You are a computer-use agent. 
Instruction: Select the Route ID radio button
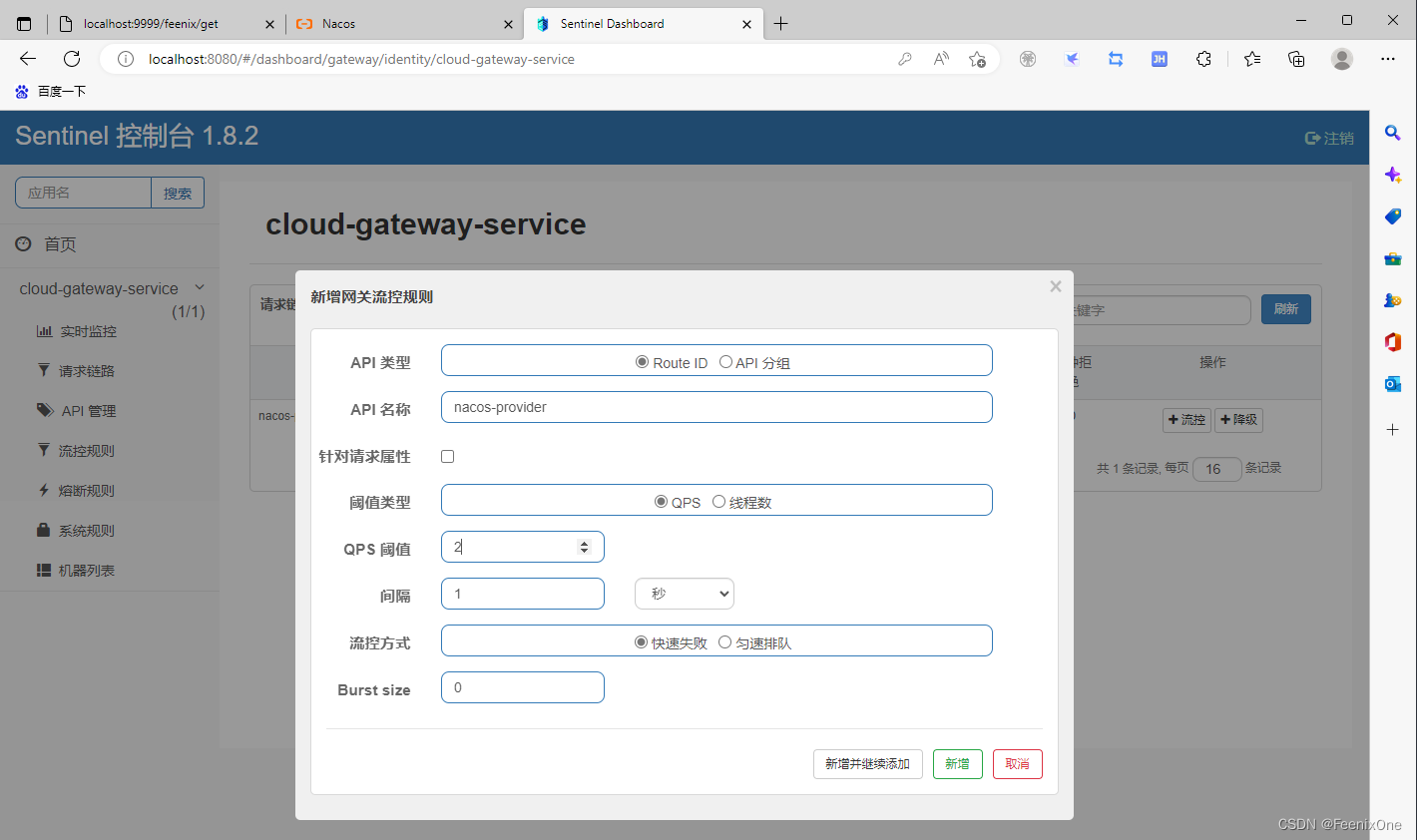(642, 362)
